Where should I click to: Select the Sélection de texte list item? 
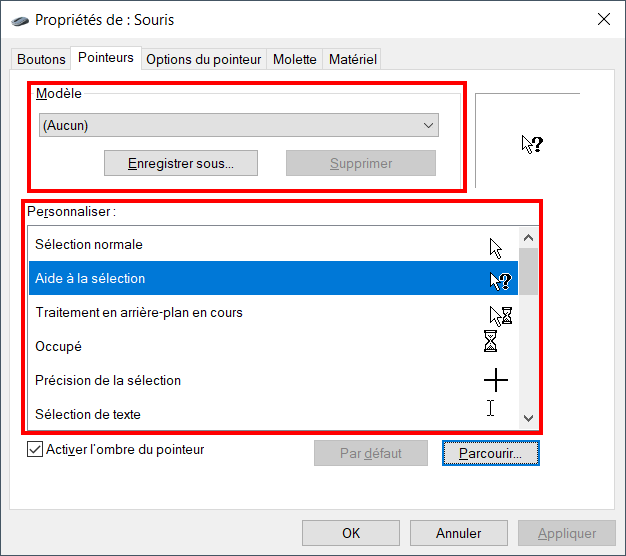[273, 414]
